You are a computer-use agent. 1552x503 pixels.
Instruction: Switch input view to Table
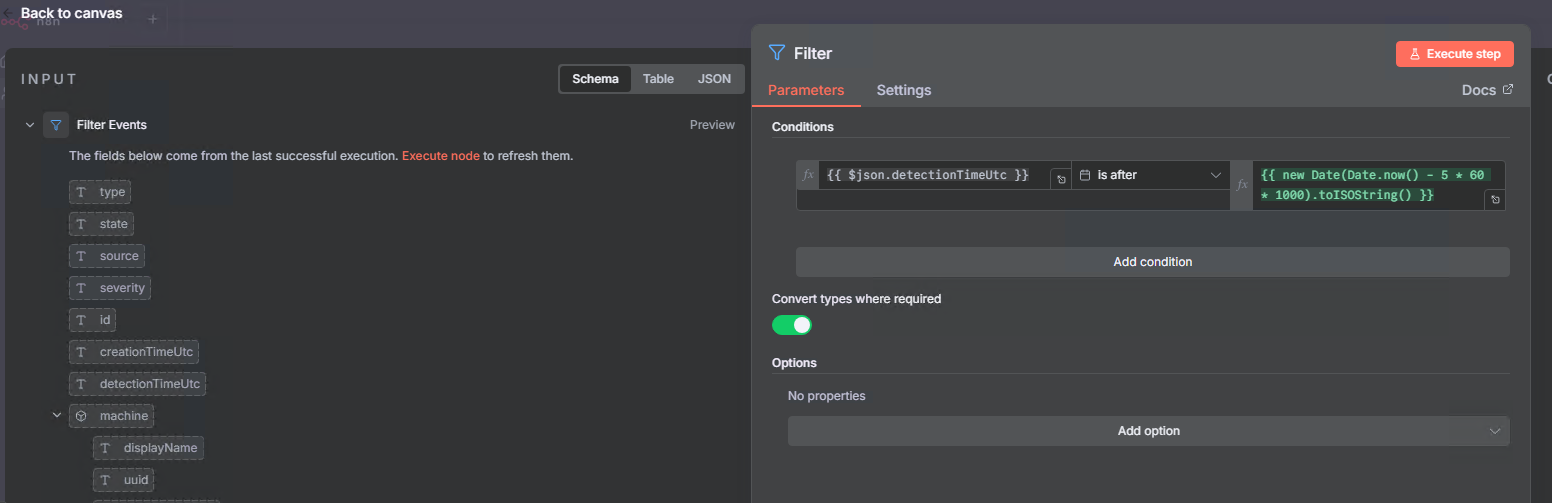658,79
